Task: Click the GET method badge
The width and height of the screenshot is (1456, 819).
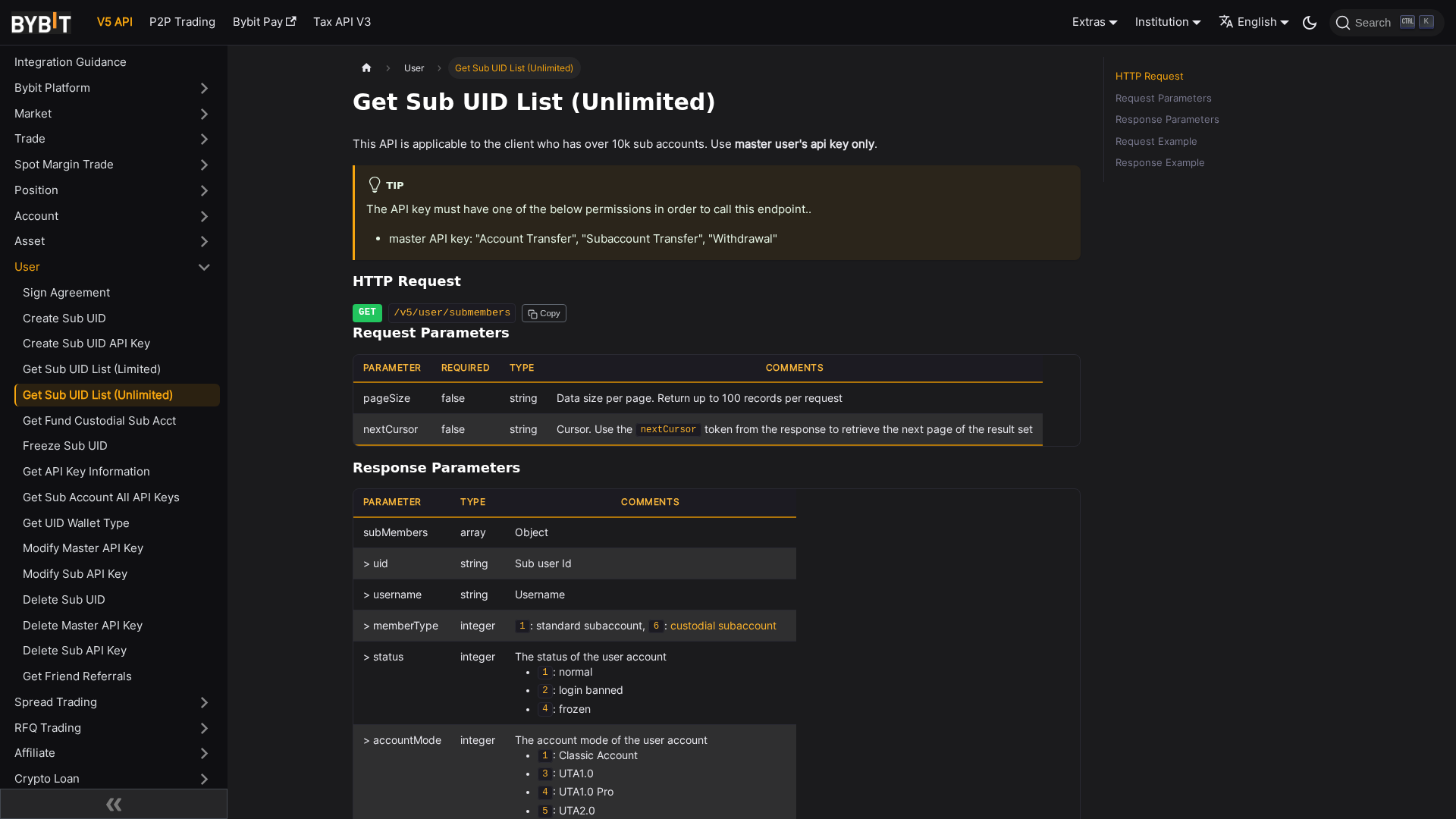Action: tap(367, 312)
